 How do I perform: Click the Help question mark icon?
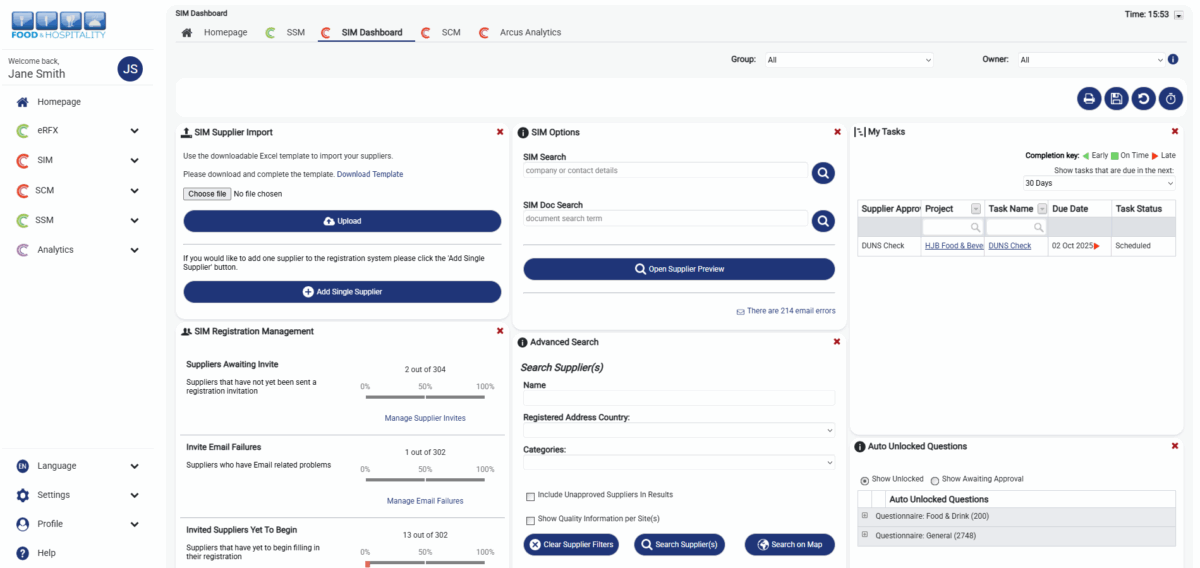(22, 553)
